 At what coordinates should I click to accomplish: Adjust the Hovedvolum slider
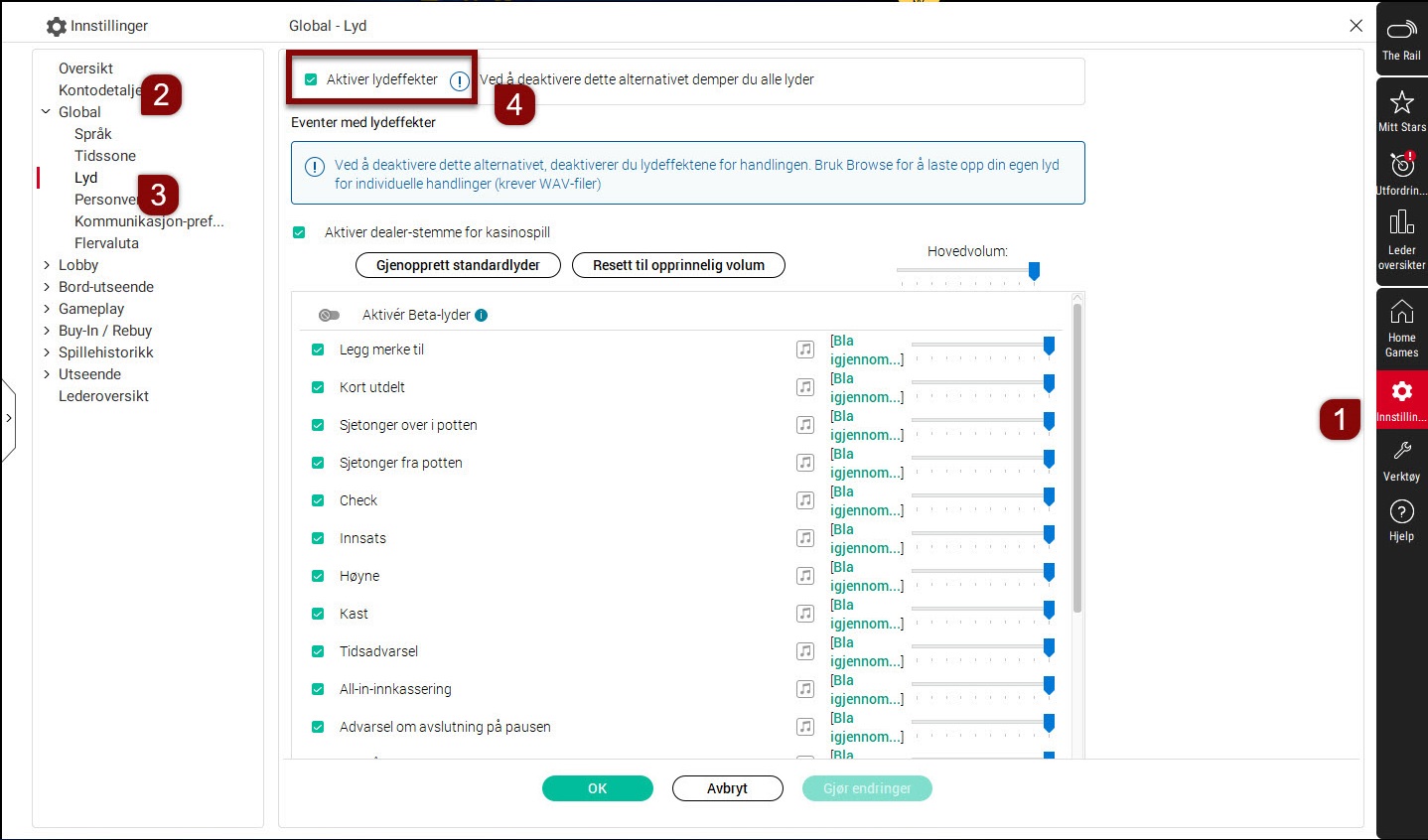tap(1034, 270)
